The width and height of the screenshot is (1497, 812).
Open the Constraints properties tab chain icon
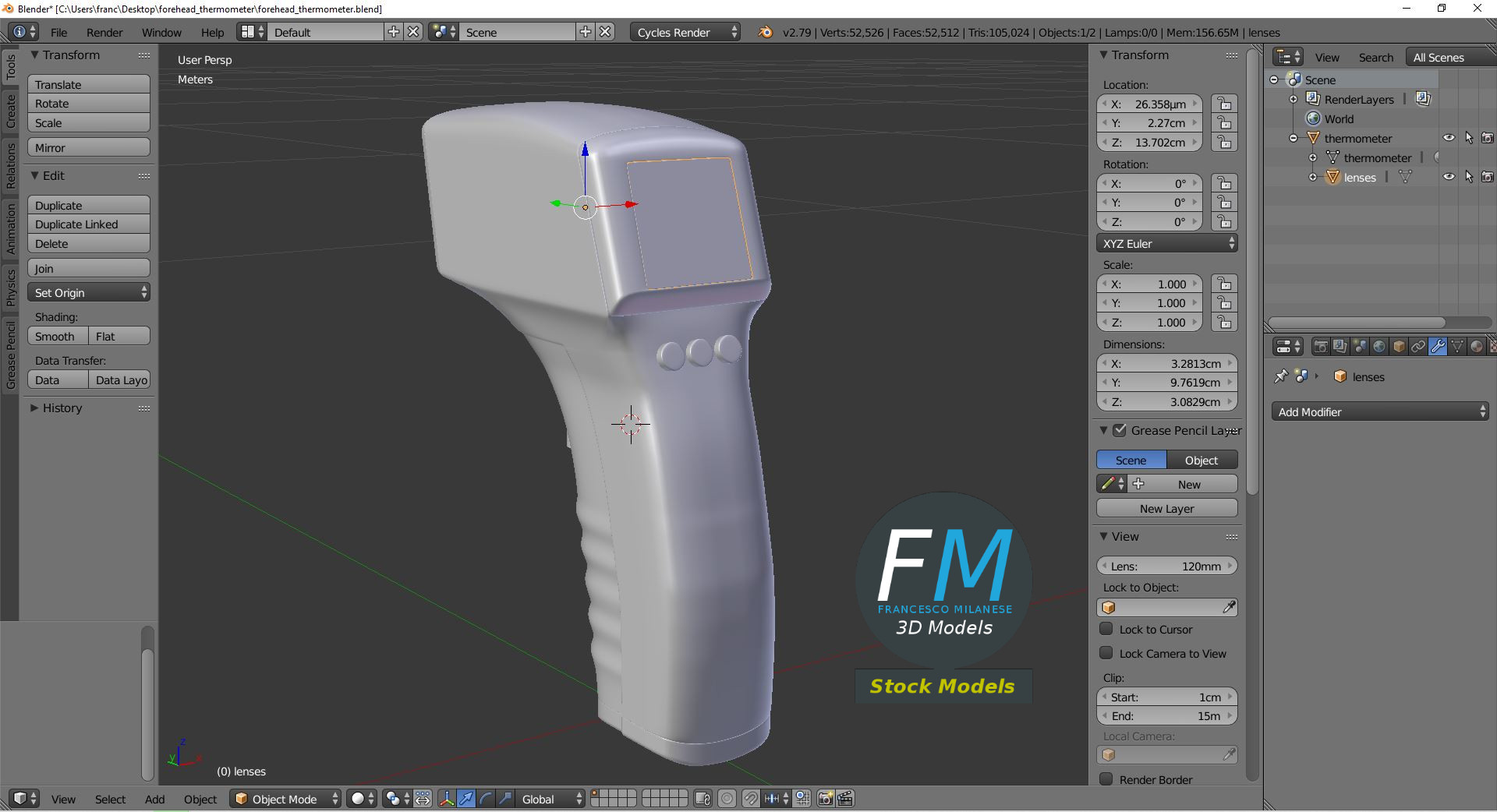1418,347
